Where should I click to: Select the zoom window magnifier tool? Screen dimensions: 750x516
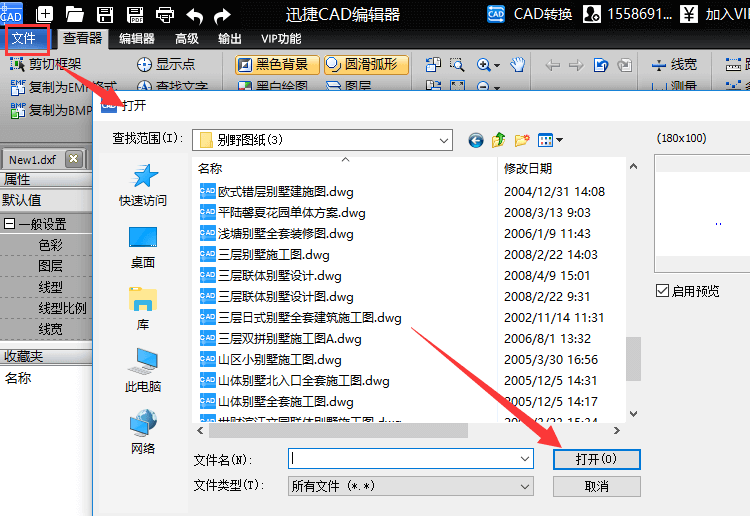tap(457, 65)
